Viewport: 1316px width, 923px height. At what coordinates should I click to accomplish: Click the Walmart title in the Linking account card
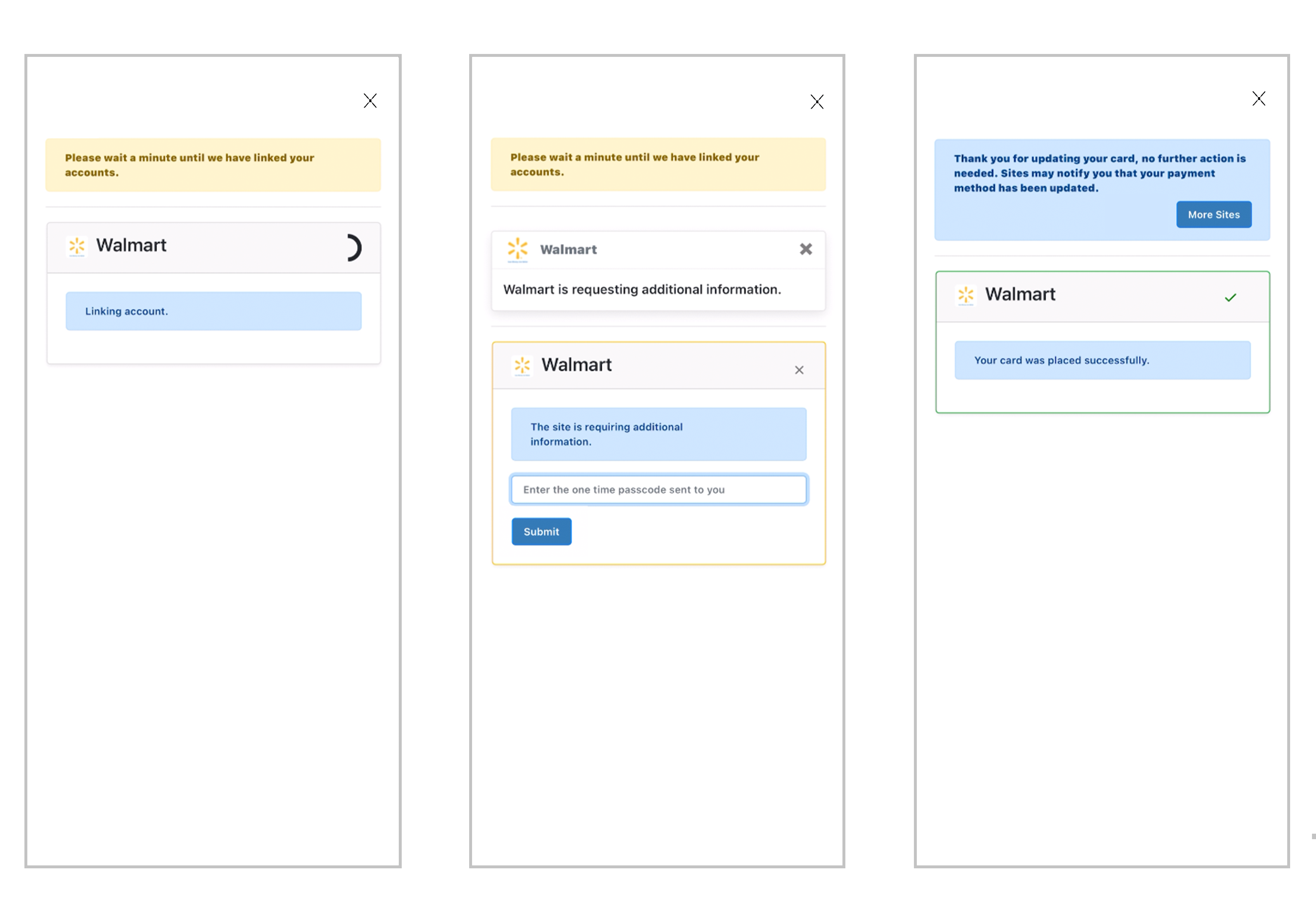(131, 245)
